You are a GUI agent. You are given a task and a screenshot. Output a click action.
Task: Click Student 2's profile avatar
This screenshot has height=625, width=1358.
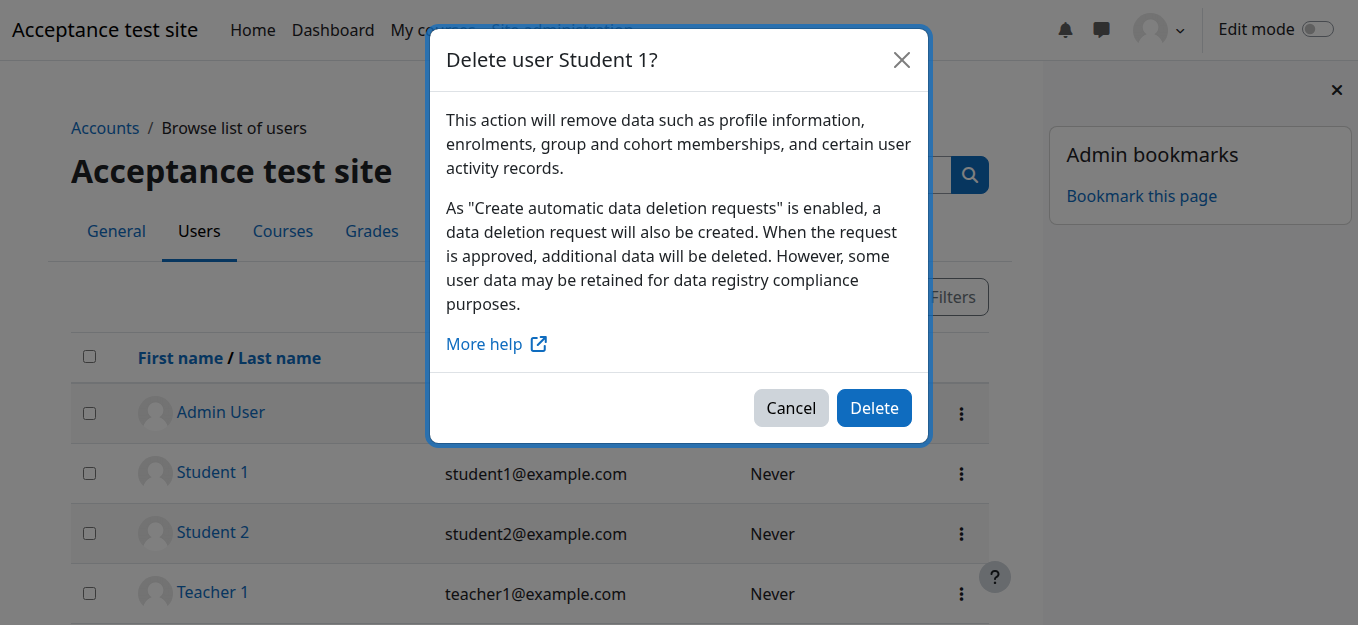[x=155, y=533]
